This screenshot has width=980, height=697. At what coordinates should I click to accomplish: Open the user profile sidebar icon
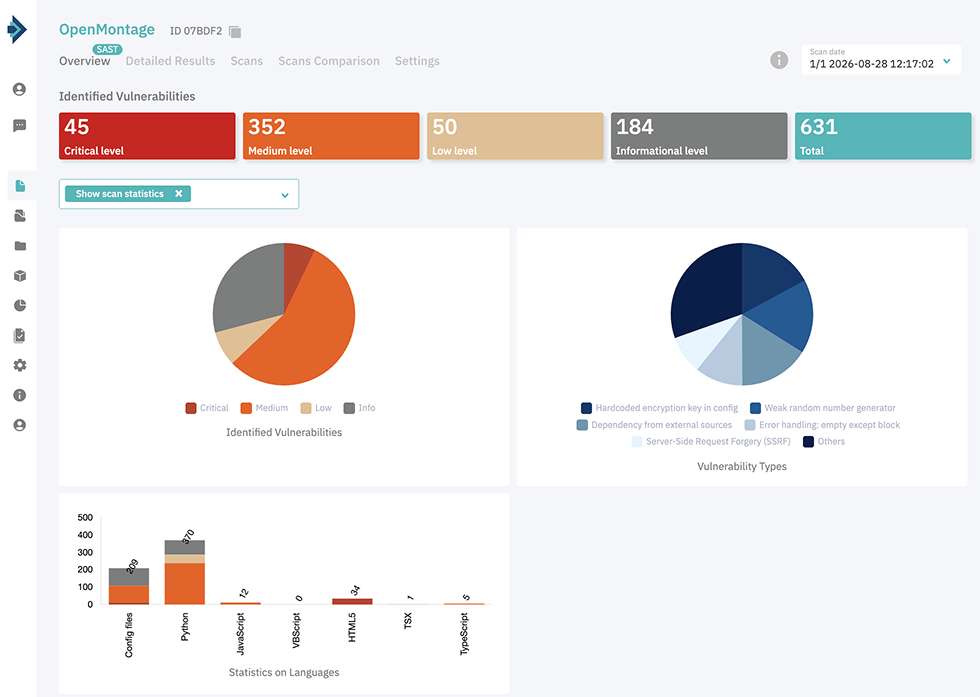point(19,89)
